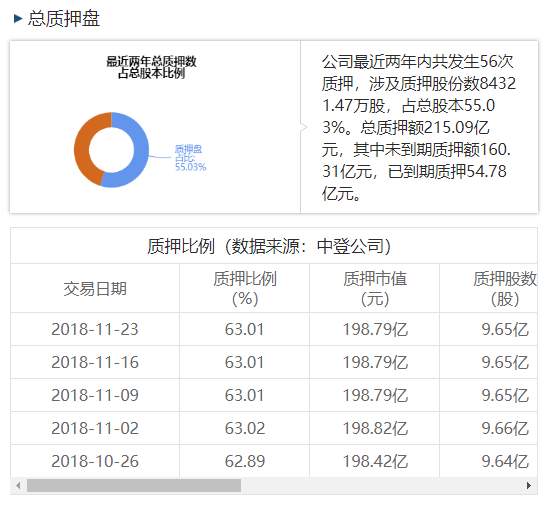Click the 质押市值(元) column header
Viewport: 548px width, 507px height.
[x=375, y=288]
